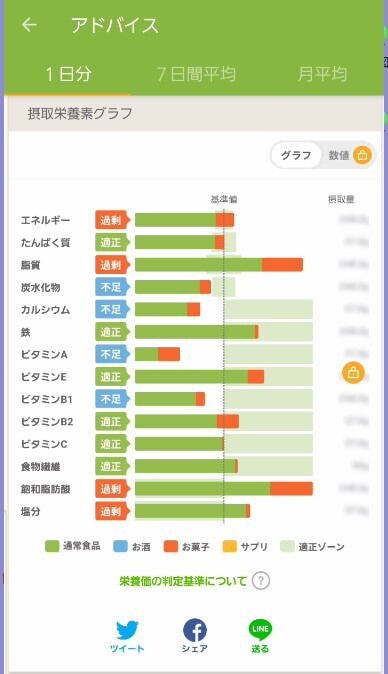Tap the ツイート label
Image resolution: width=388 pixels, height=674 pixels.
[127, 649]
